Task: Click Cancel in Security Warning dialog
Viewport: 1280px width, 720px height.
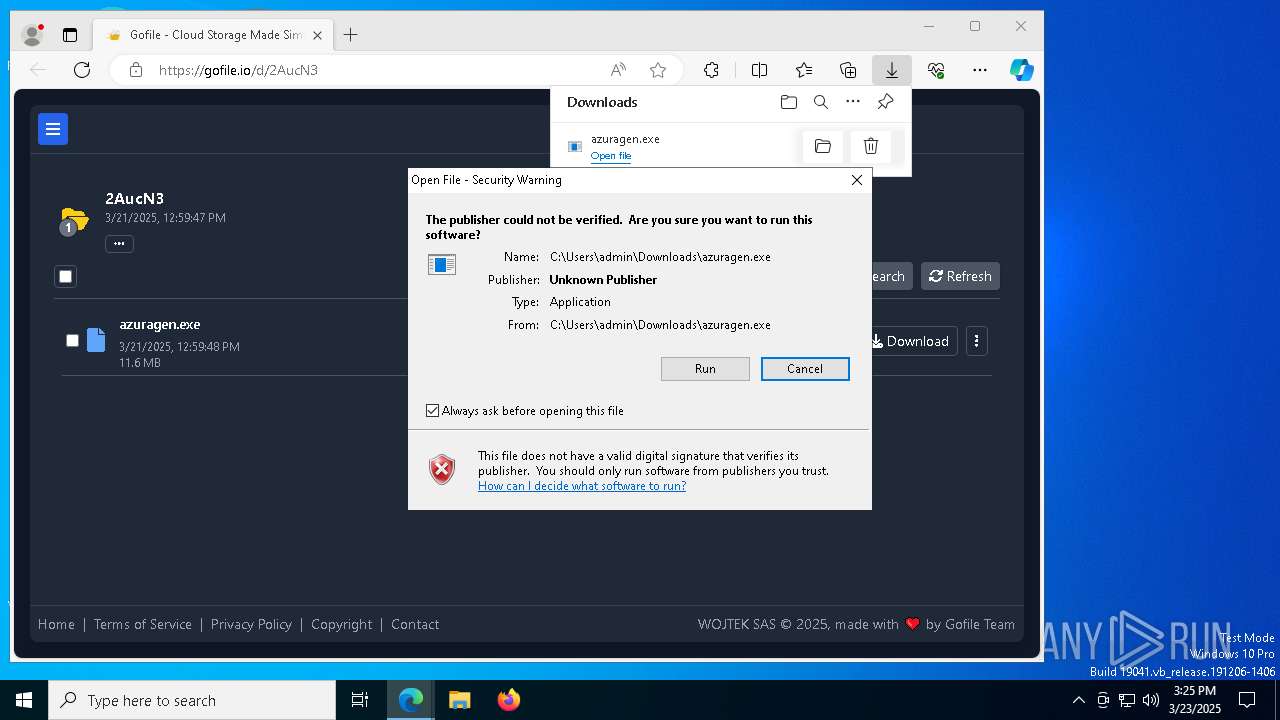Action: pyautogui.click(x=805, y=369)
